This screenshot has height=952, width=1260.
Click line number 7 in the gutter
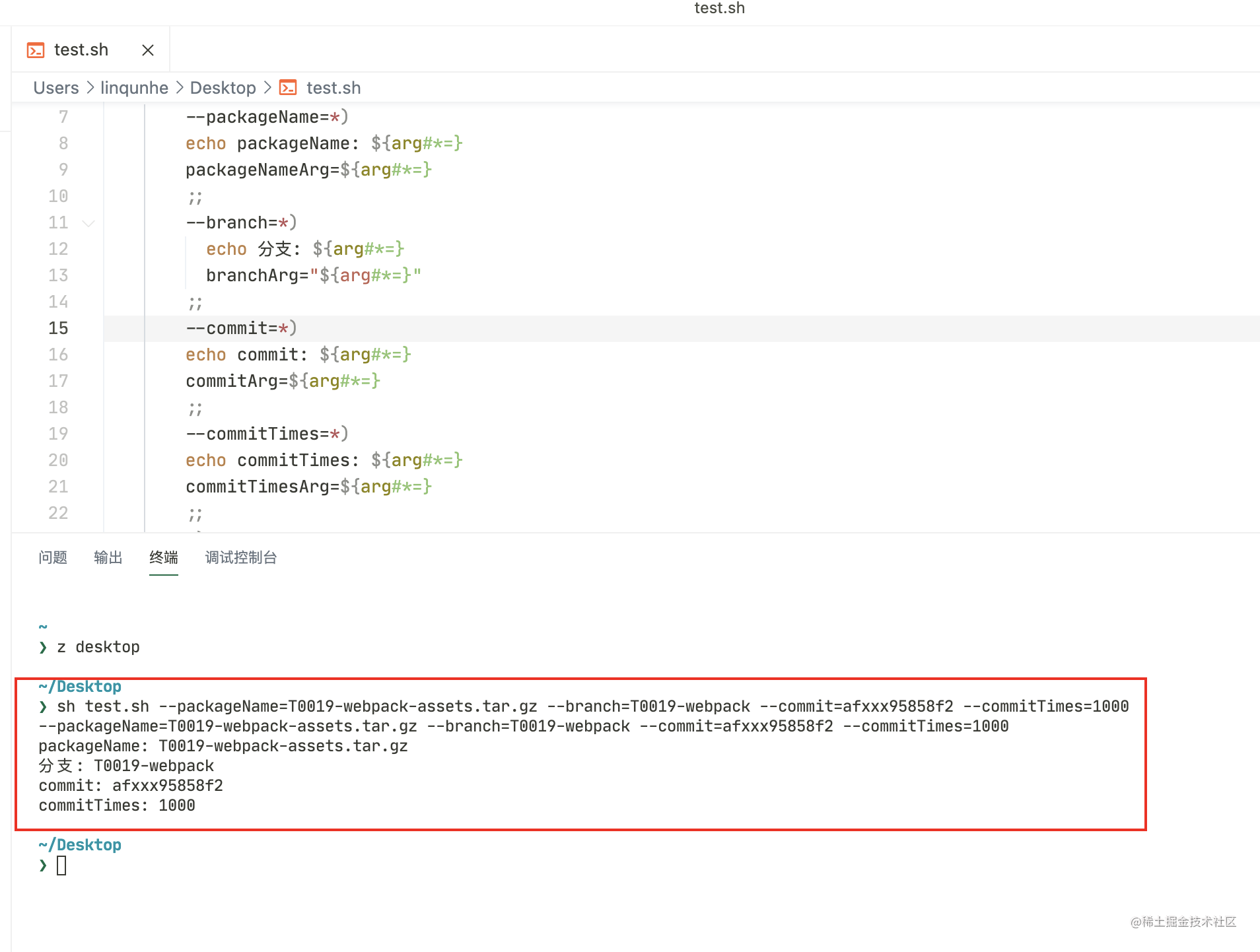[63, 117]
